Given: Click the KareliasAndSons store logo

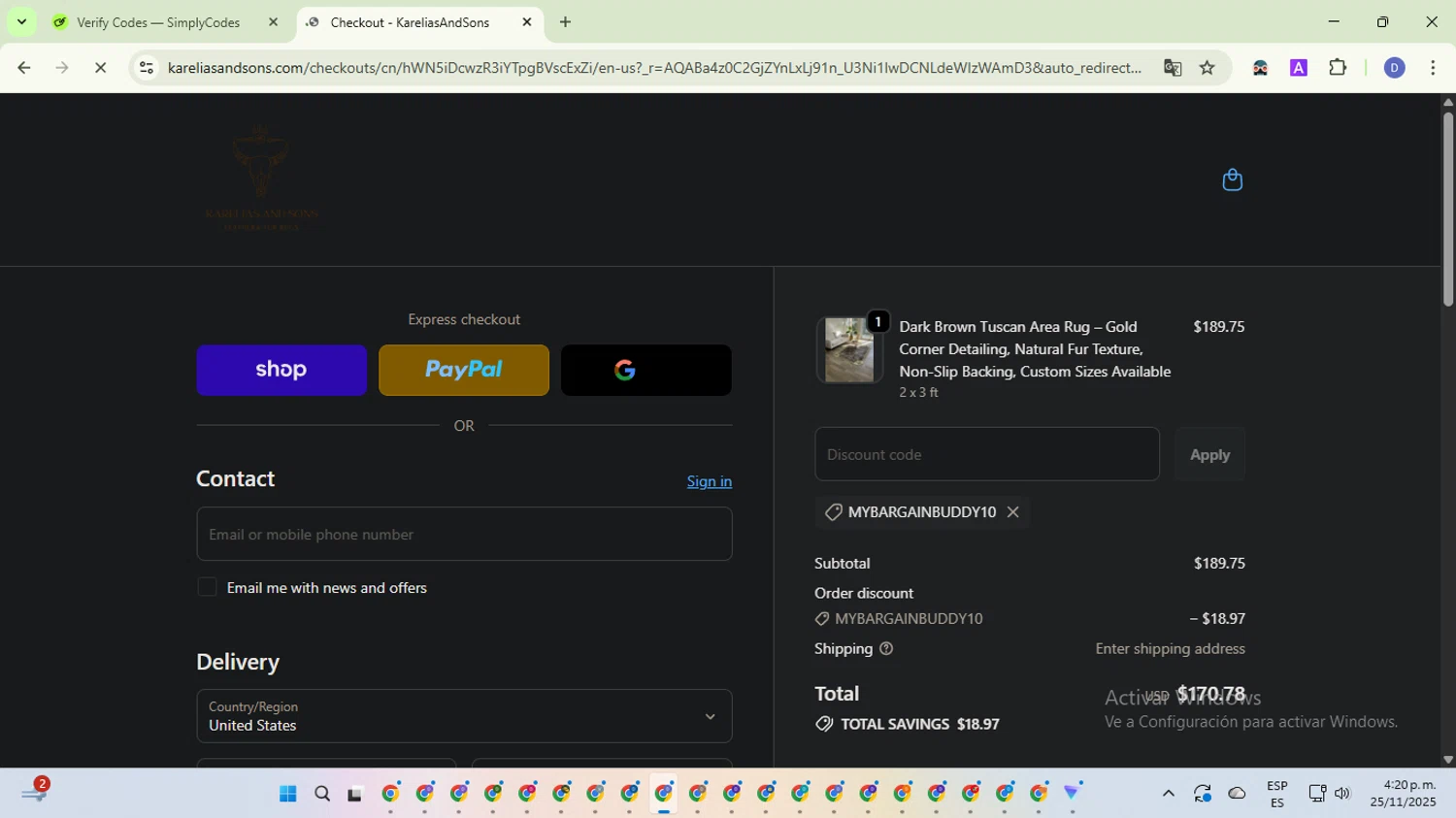Looking at the screenshot, I should pyautogui.click(x=261, y=179).
